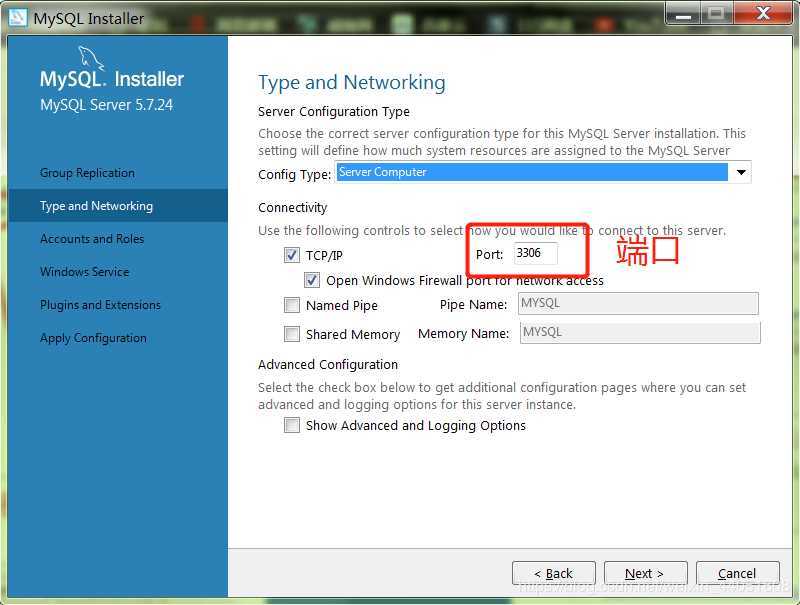This screenshot has width=800, height=605.
Task: Open the Config Type dropdown arrow
Action: coord(741,172)
